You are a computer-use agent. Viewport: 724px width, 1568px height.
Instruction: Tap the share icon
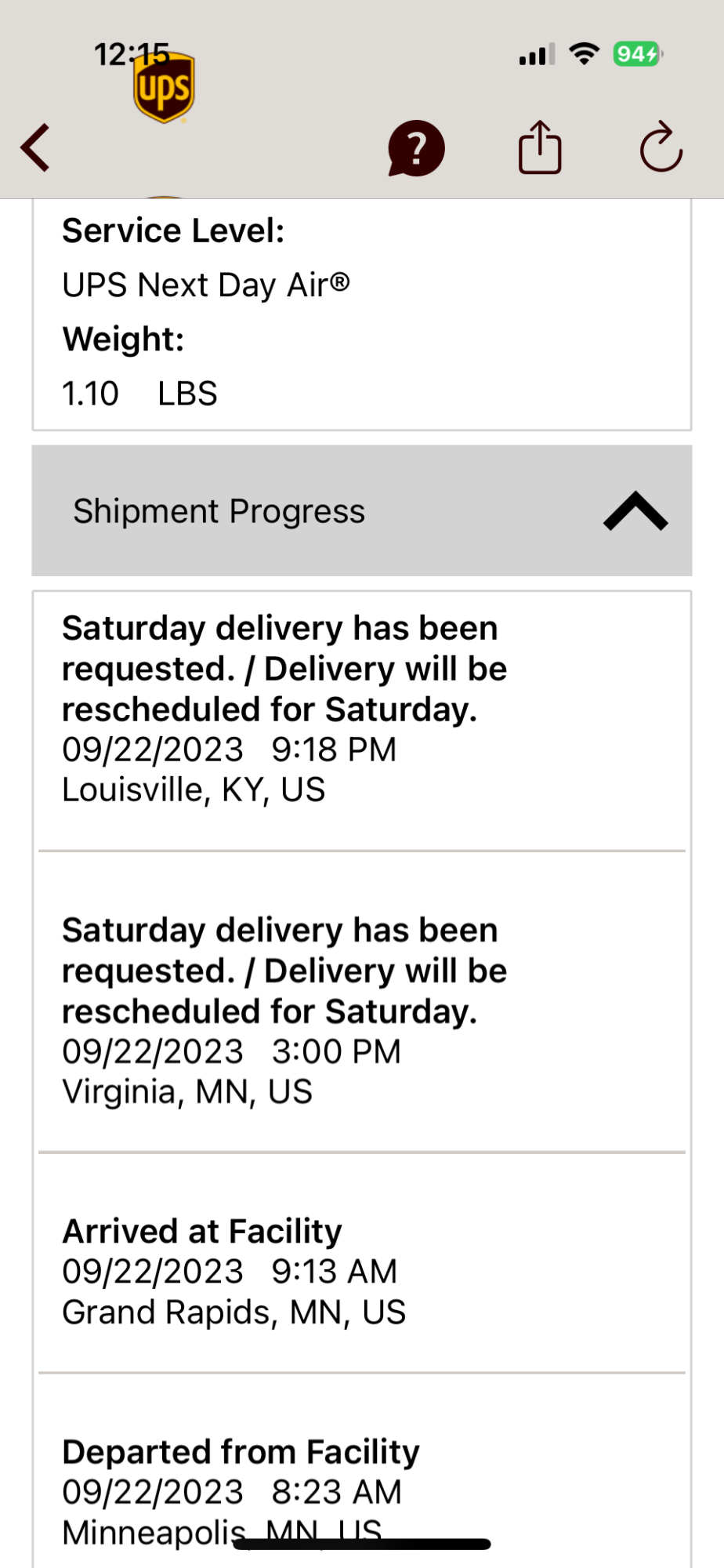(x=540, y=147)
